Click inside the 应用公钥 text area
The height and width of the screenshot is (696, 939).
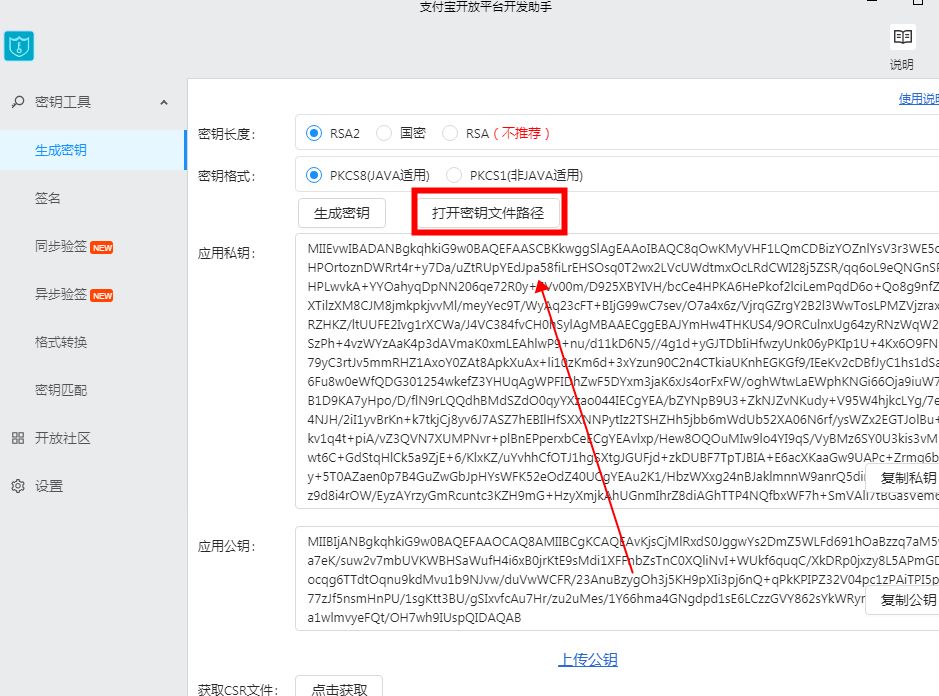617,579
